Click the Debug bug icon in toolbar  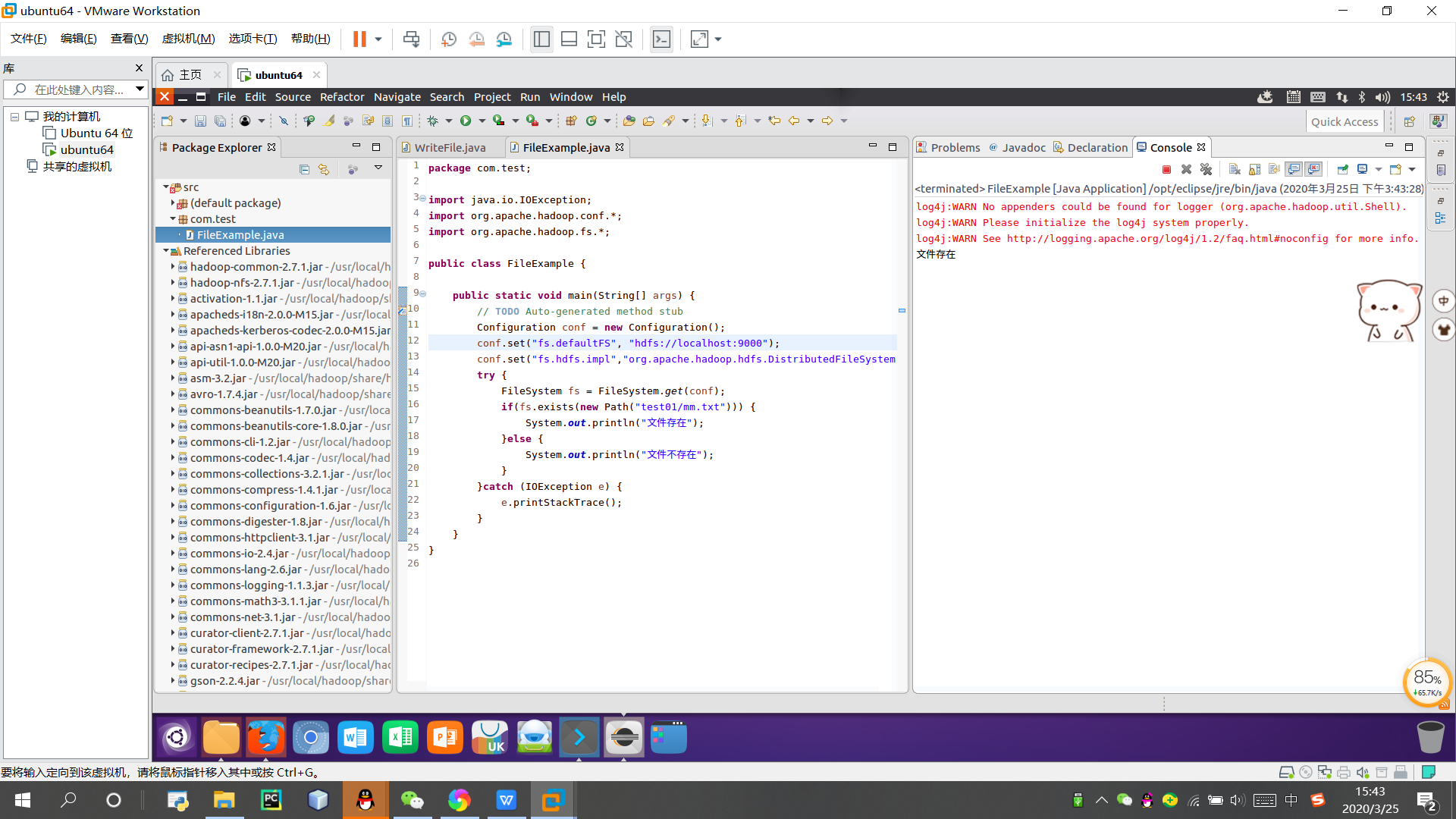[x=432, y=121]
